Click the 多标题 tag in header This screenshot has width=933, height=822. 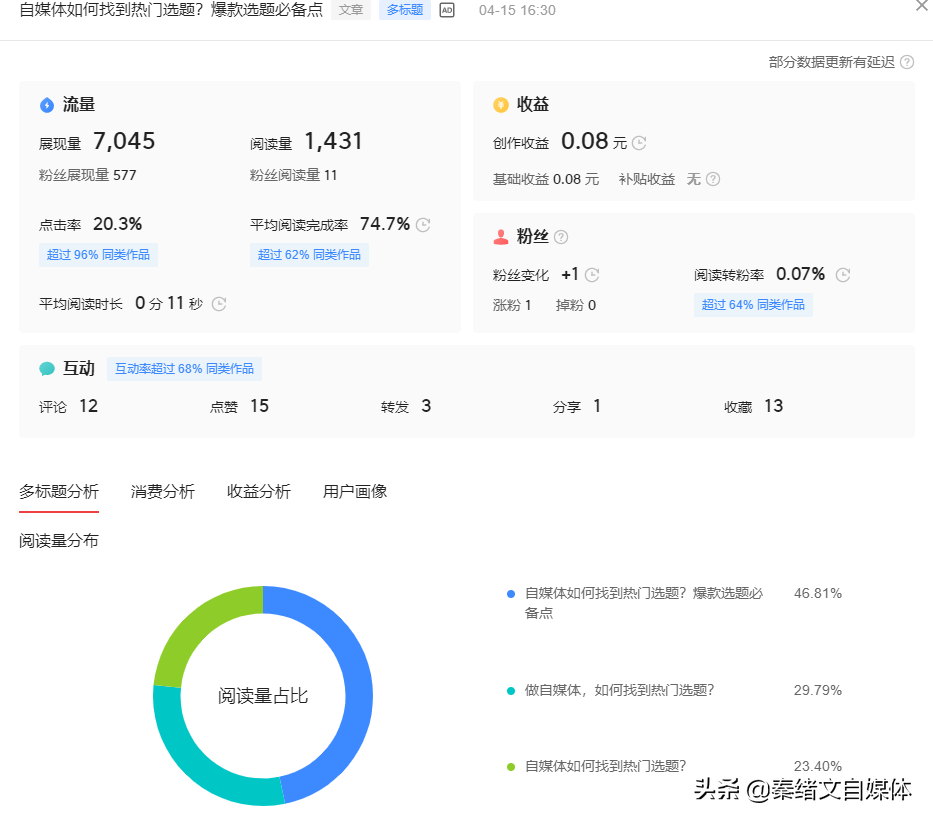[404, 10]
